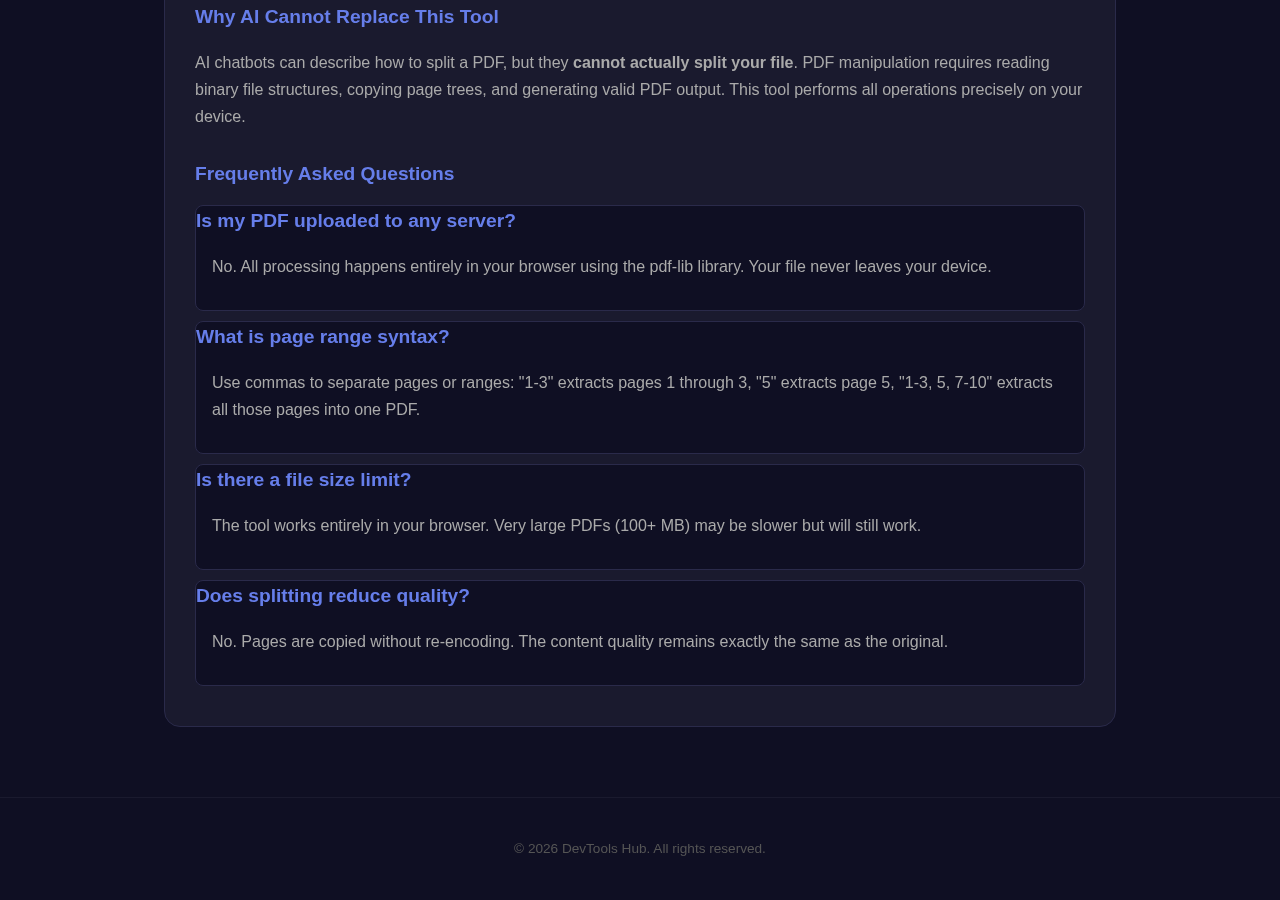Click bold text 'cannot actually split your file'

[683, 63]
